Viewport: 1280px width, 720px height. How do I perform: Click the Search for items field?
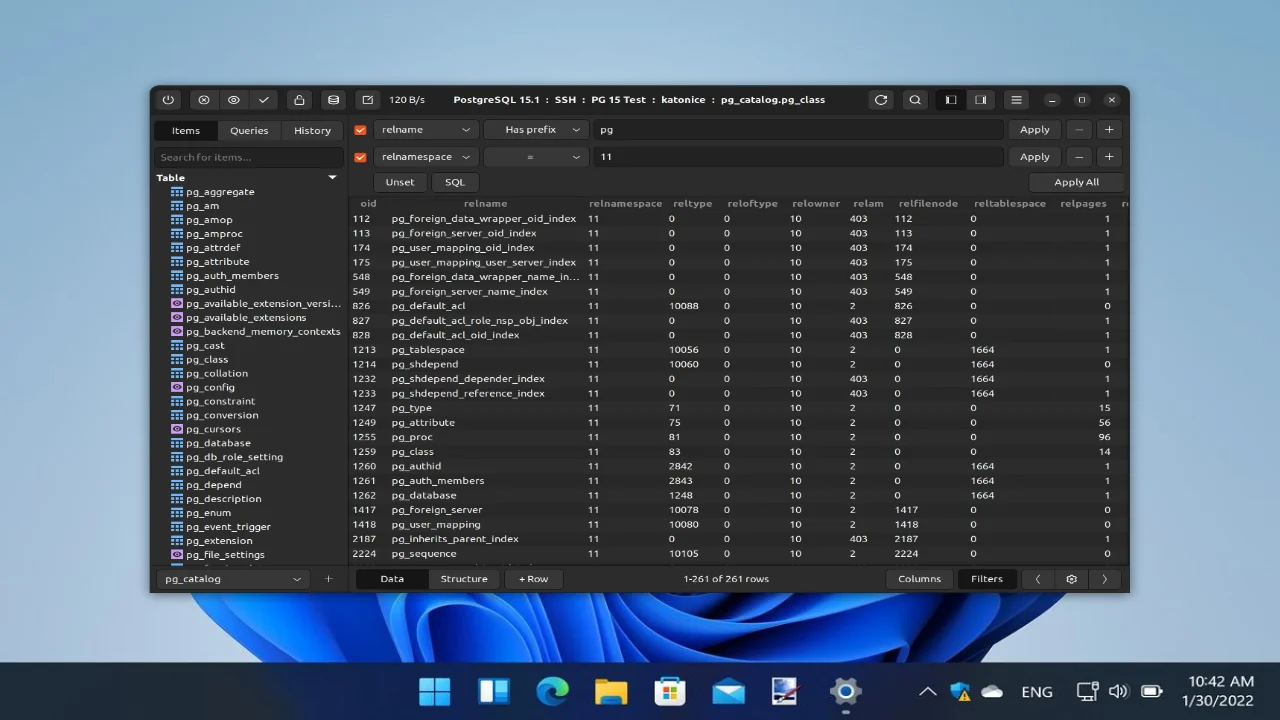click(248, 157)
